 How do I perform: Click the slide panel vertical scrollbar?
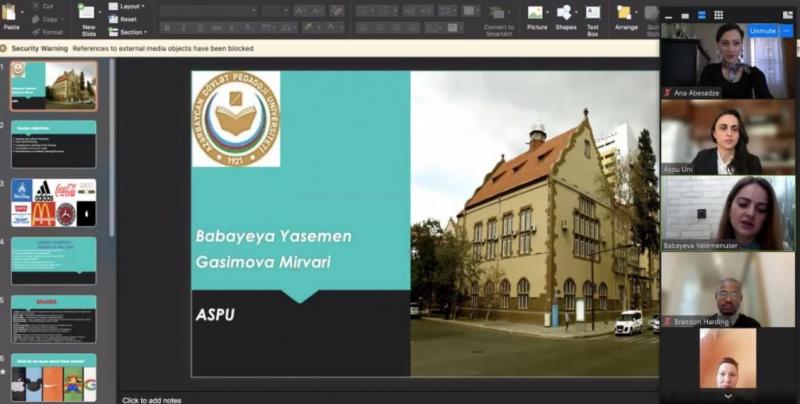tap(112, 148)
